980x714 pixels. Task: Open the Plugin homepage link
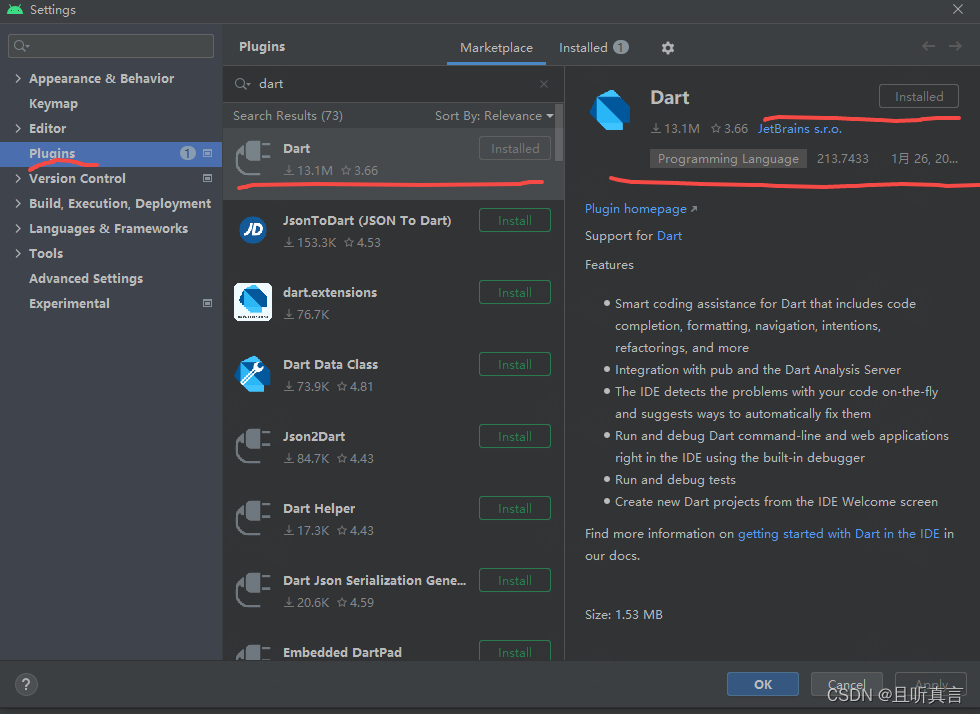[641, 209]
